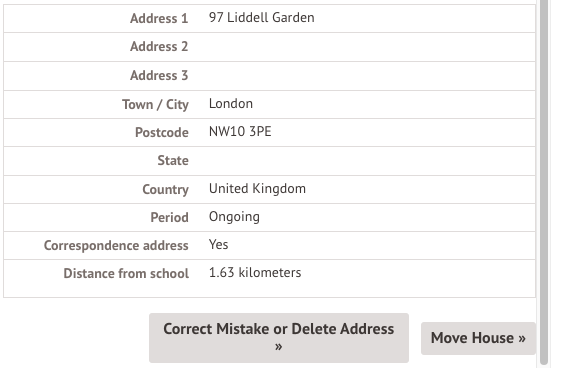Click the Country label
The width and height of the screenshot is (564, 375).
coord(165,189)
